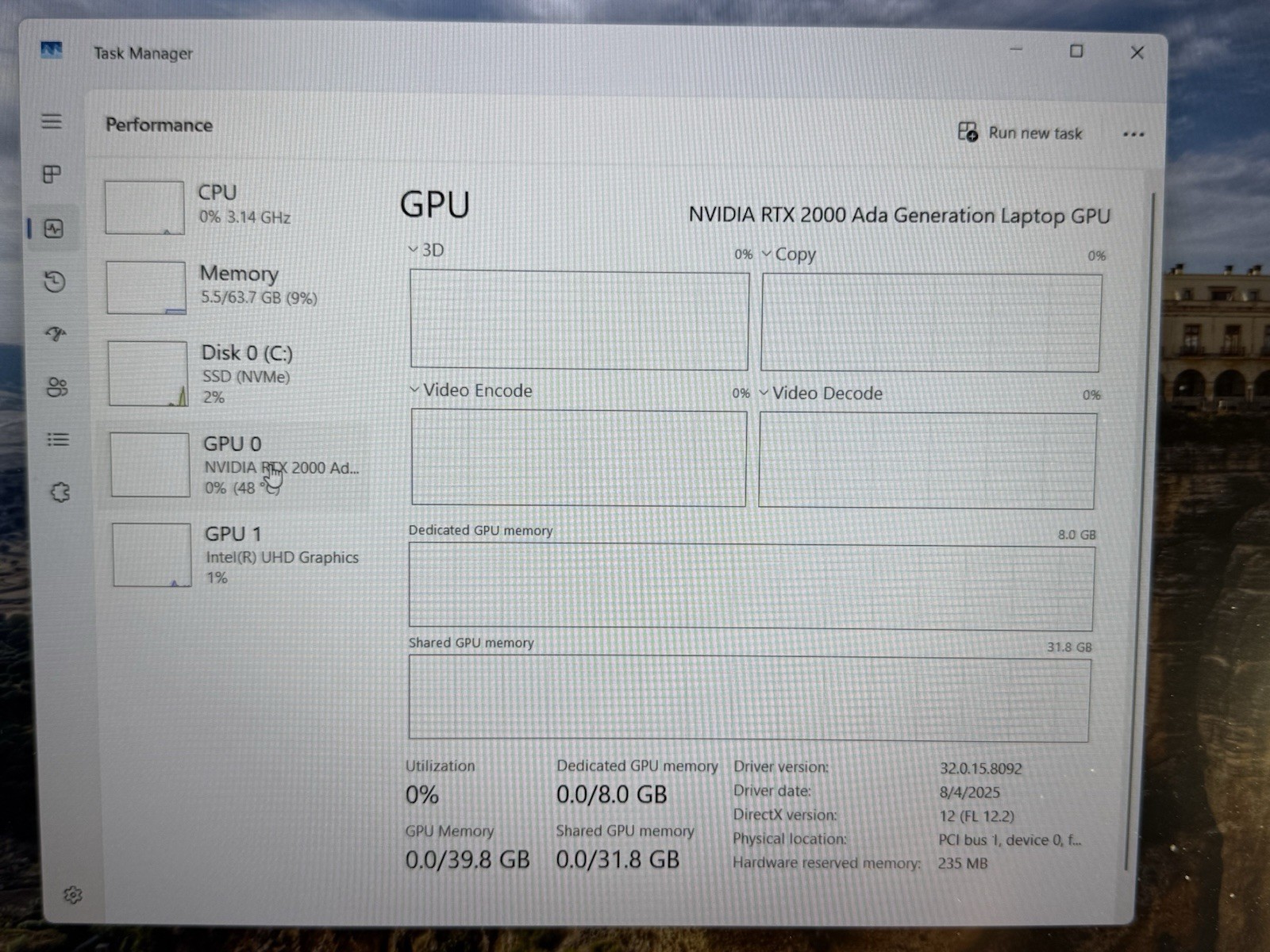Open the three-dot more options menu
Screen dimensions: 1270x952
(1133, 134)
